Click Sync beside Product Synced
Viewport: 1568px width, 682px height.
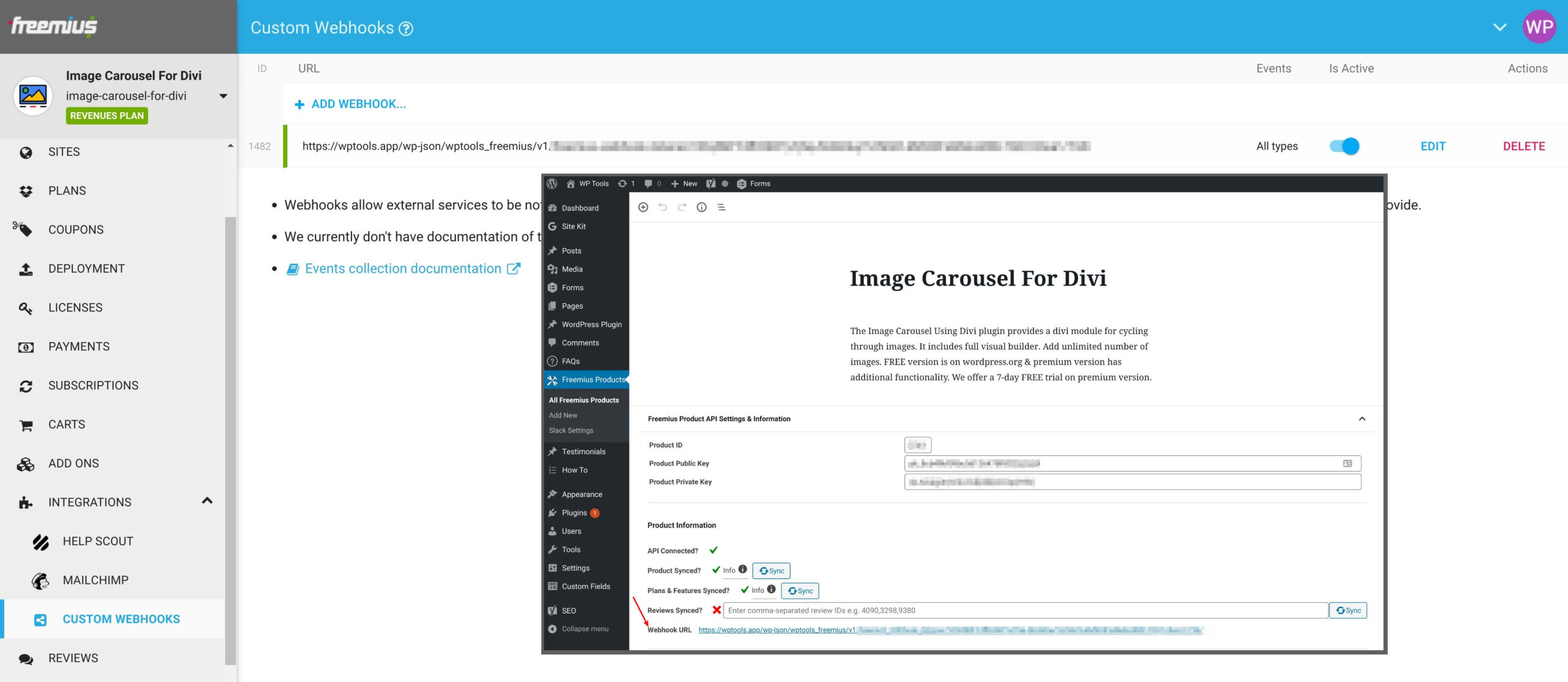[x=771, y=570]
